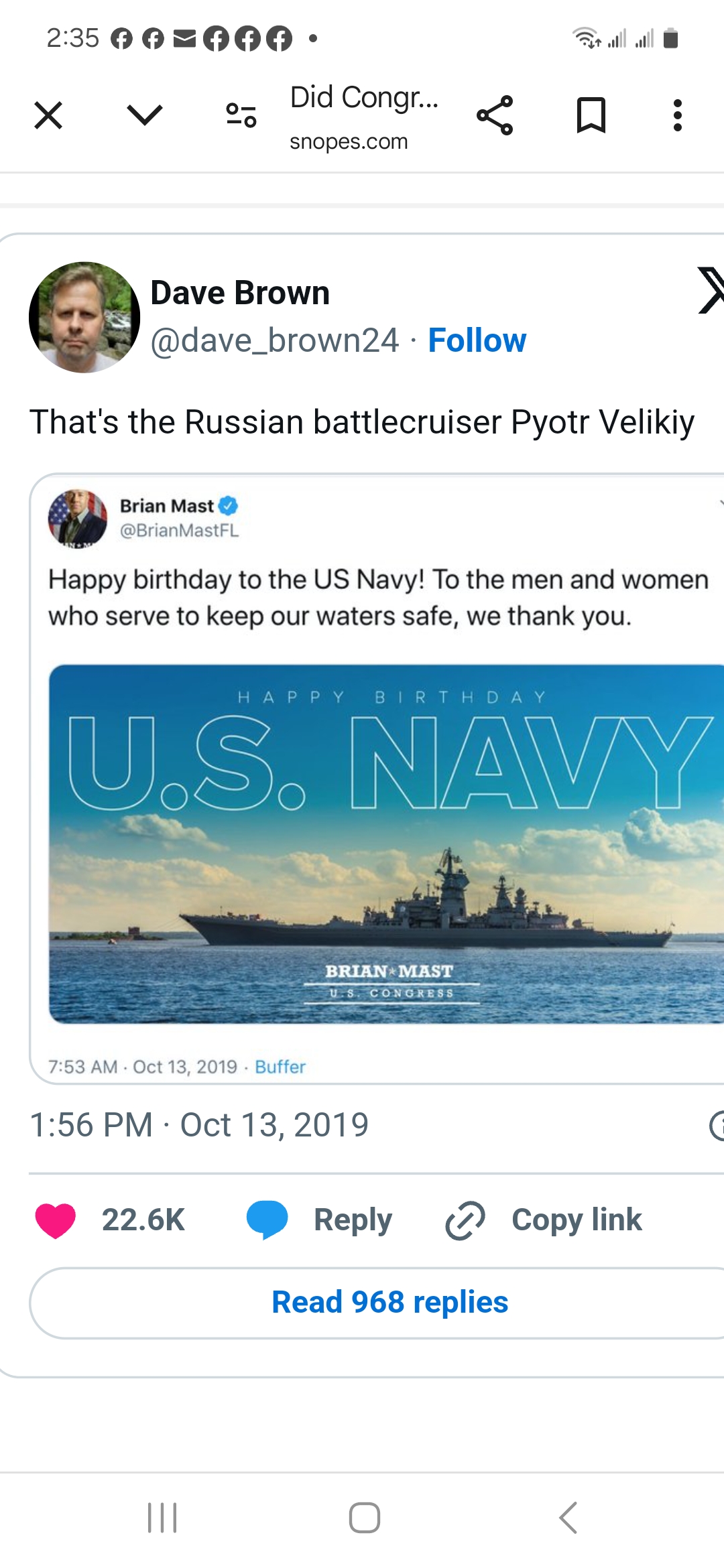The height and width of the screenshot is (1568, 724).
Task: Tap the share icon in toolbar
Action: (495, 115)
